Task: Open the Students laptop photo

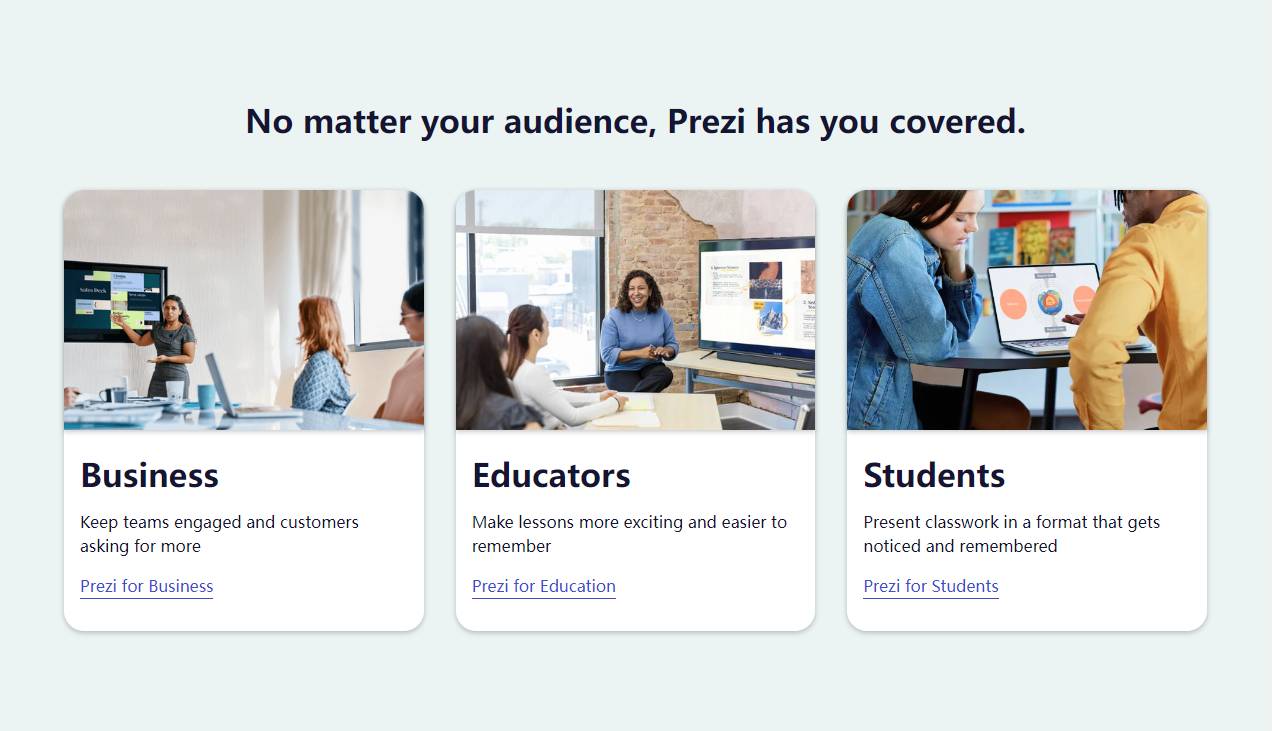Action: tap(1027, 310)
